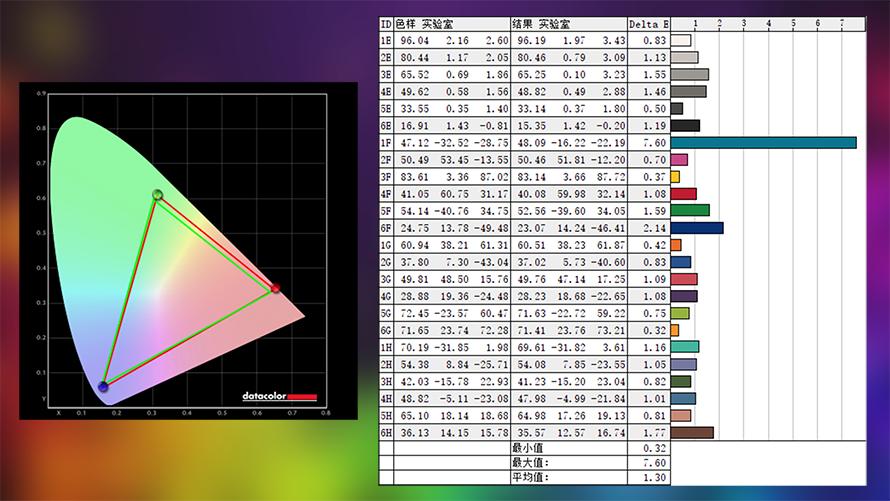Select the rose red bar in row 3G
The height and width of the screenshot is (501, 890).
pyautogui.click(x=684, y=279)
